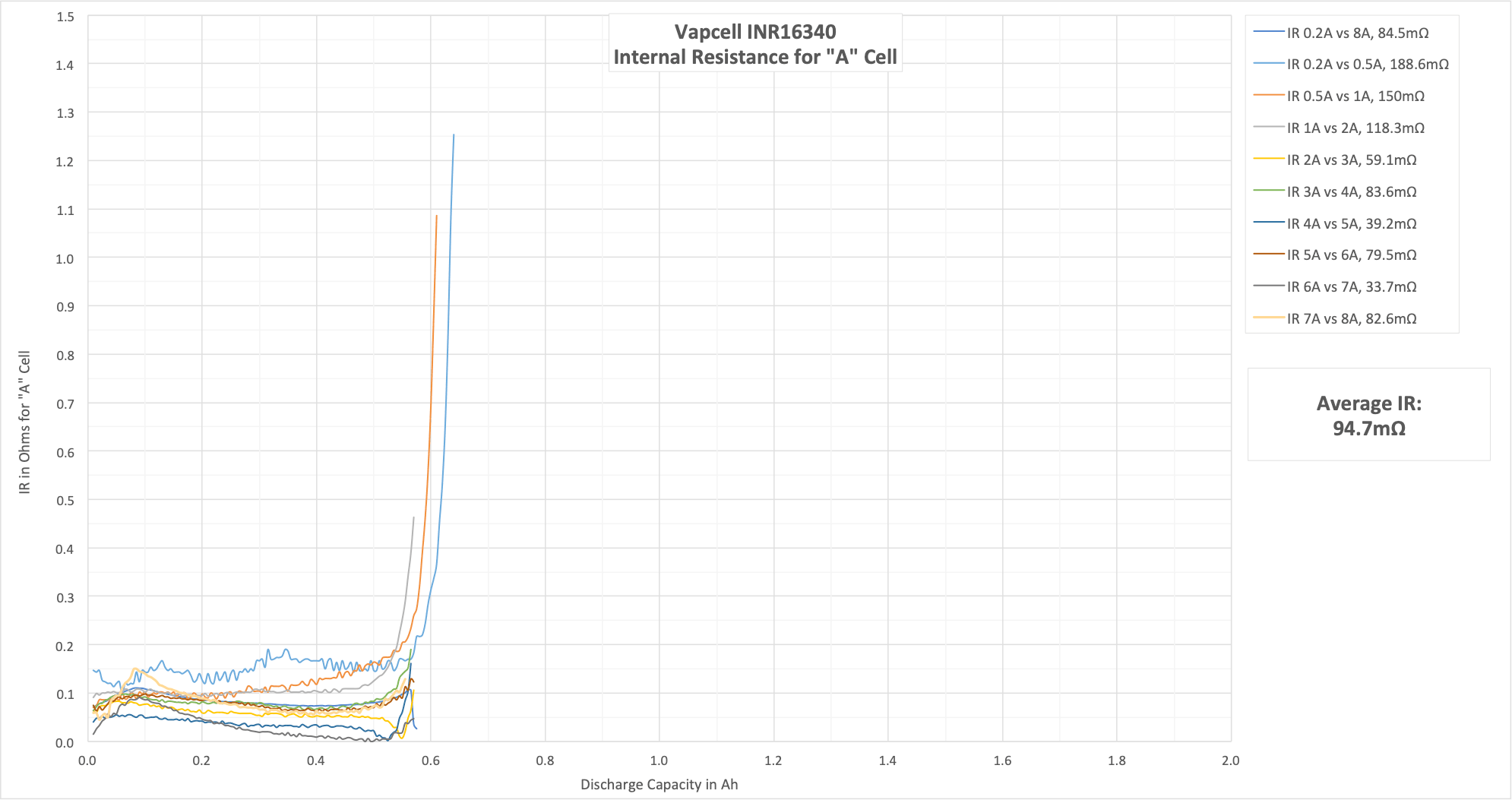Click the "IR 0.5A vs 1A, 150mΩ" legend label
Image resolution: width=1512 pixels, height=800 pixels.
point(1355,96)
